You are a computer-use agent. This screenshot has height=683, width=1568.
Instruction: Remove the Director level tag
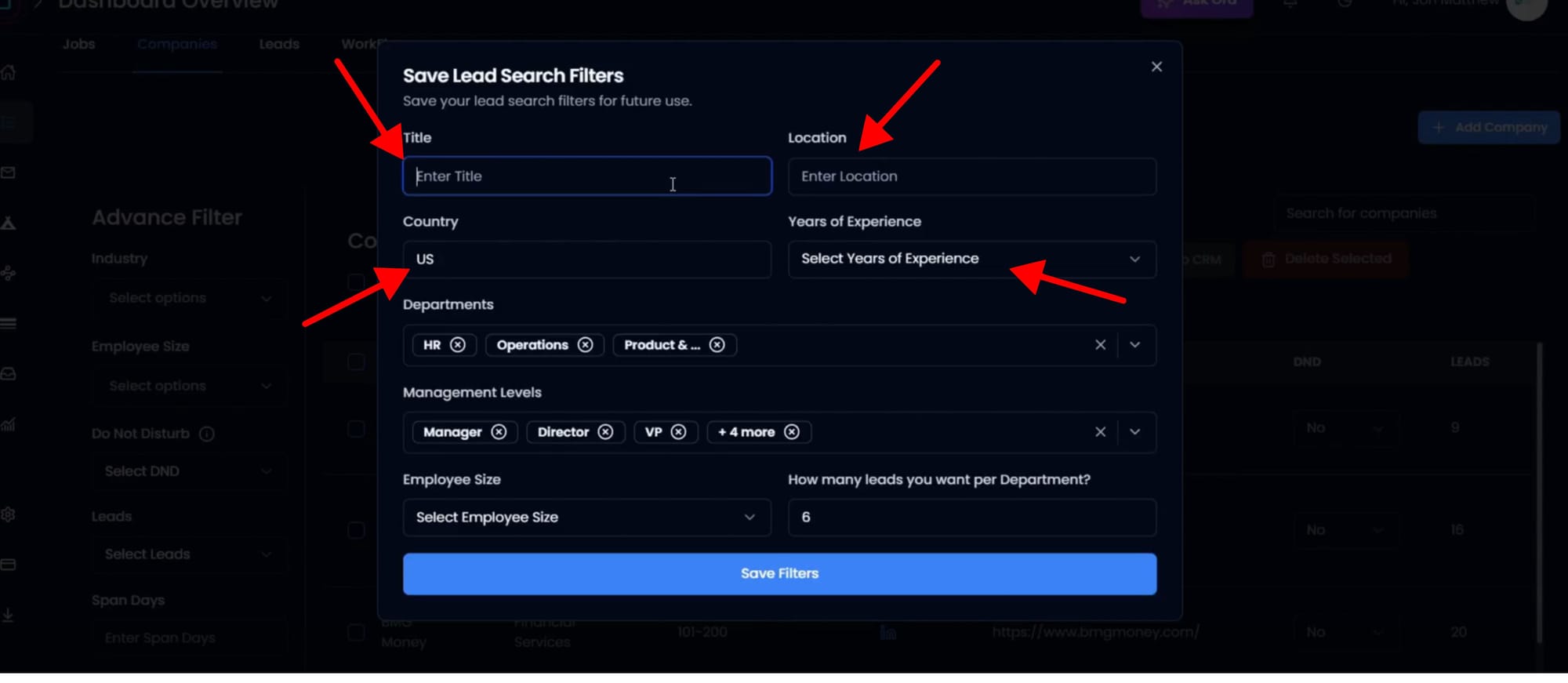click(x=605, y=432)
